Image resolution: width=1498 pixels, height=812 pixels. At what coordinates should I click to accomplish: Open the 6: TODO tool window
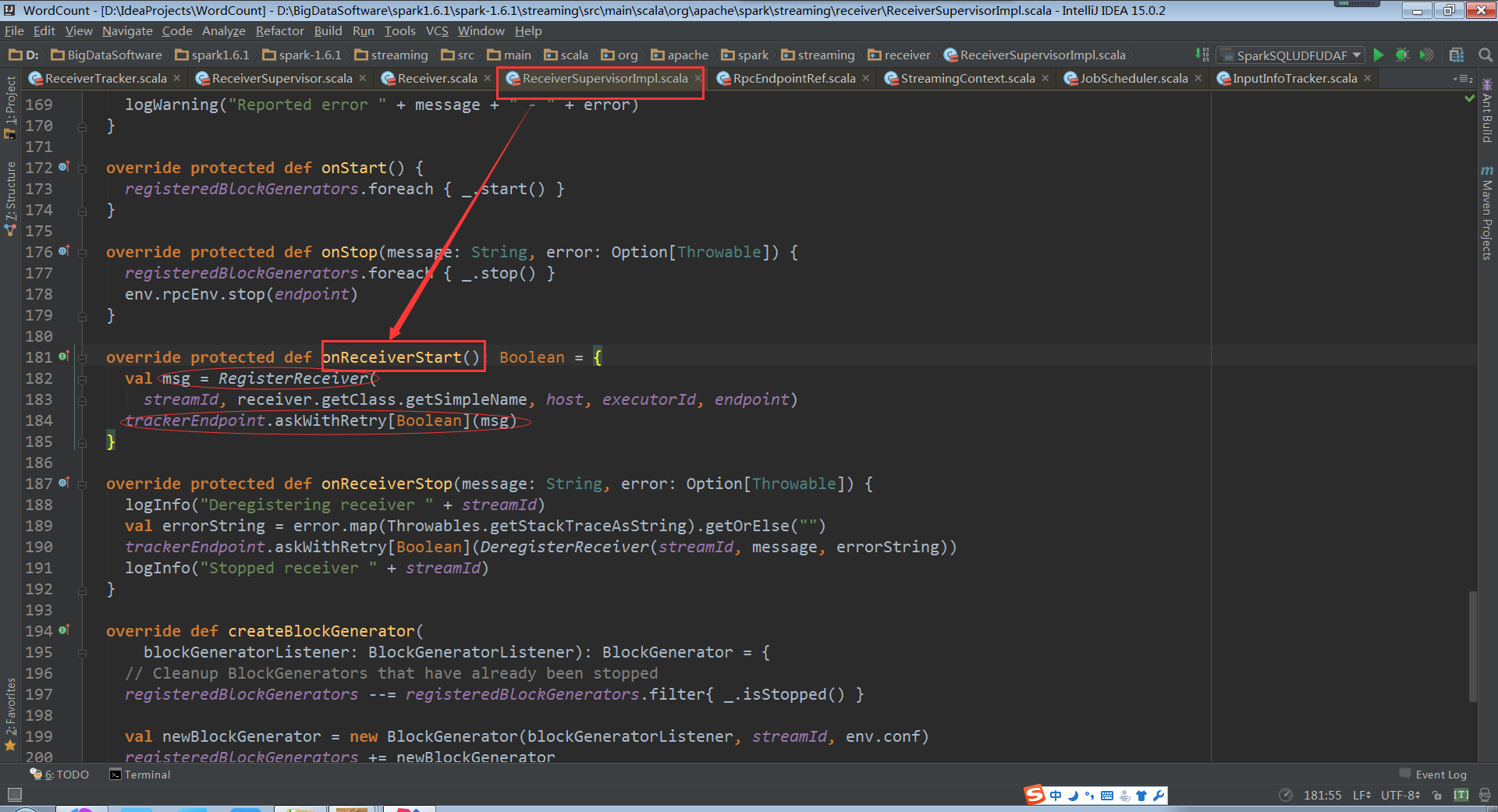[x=60, y=775]
